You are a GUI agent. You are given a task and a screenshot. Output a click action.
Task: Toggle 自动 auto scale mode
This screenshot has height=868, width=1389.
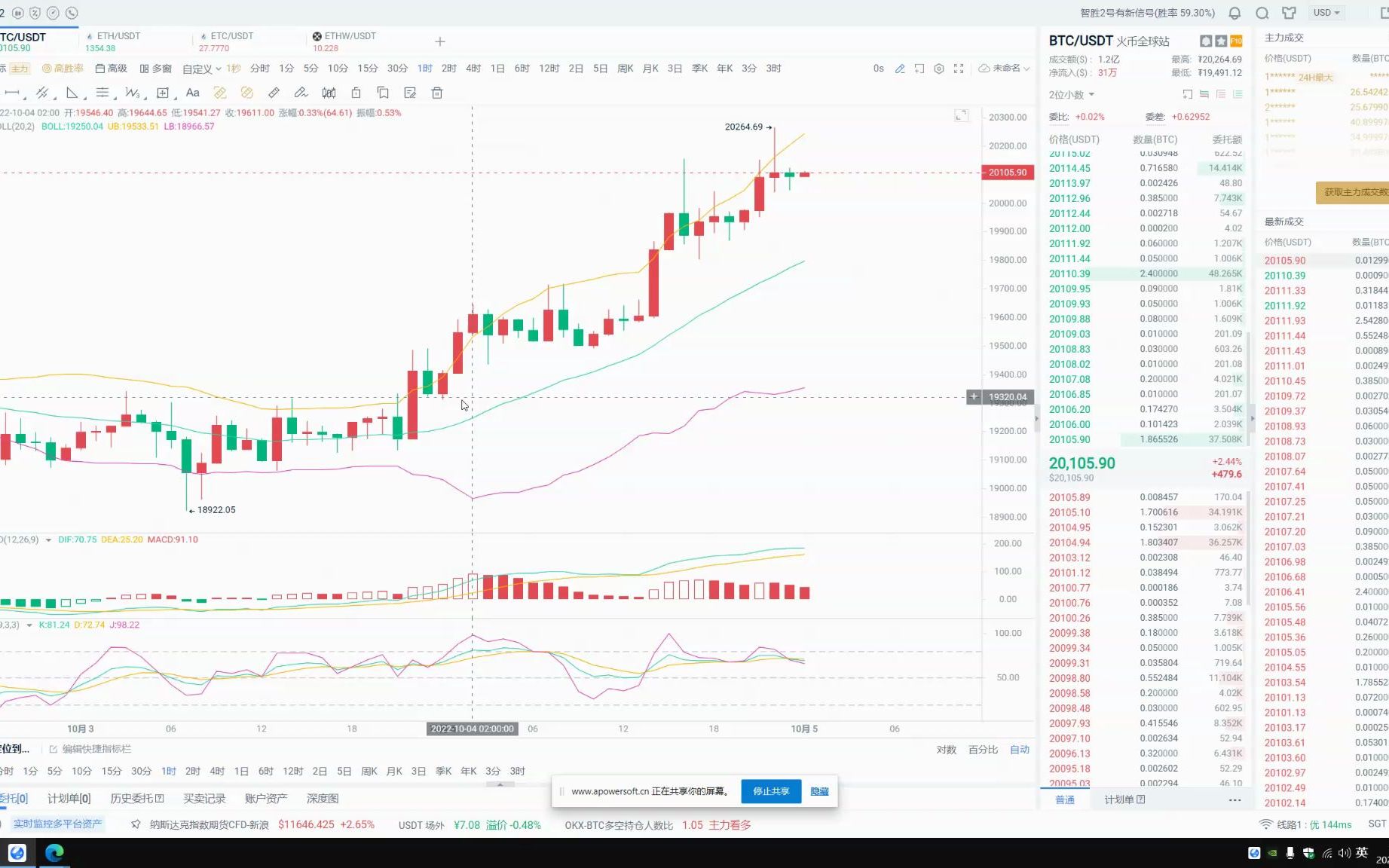point(1019,750)
